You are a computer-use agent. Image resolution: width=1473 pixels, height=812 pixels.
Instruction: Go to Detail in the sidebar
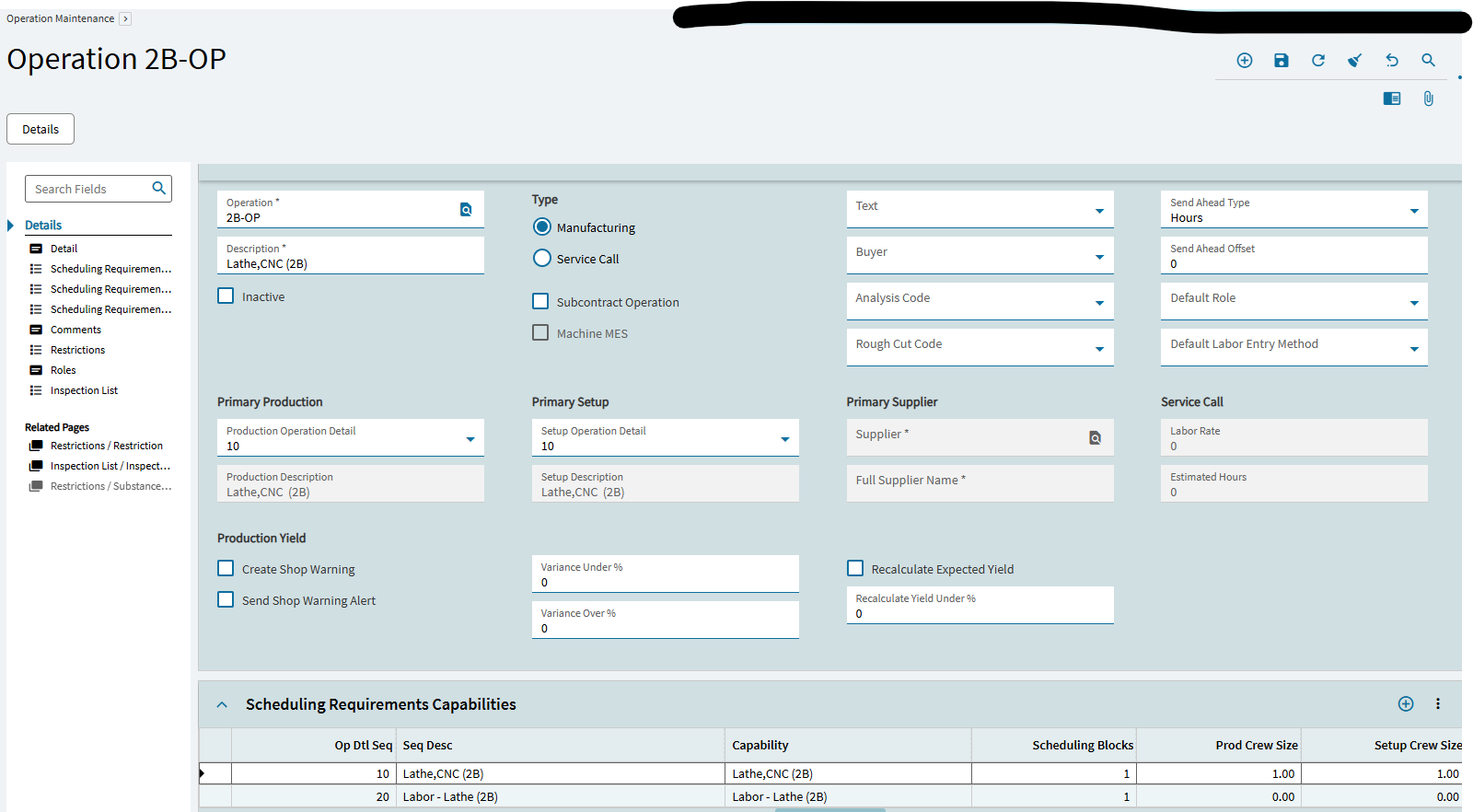pos(64,249)
